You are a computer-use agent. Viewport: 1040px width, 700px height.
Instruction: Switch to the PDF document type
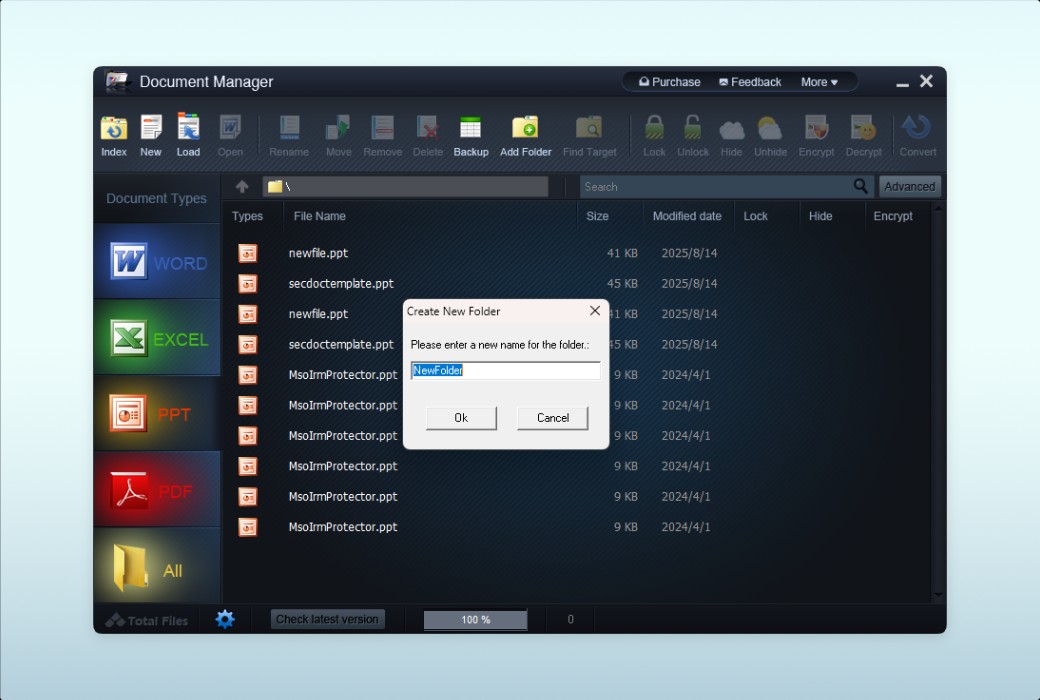coord(157,491)
